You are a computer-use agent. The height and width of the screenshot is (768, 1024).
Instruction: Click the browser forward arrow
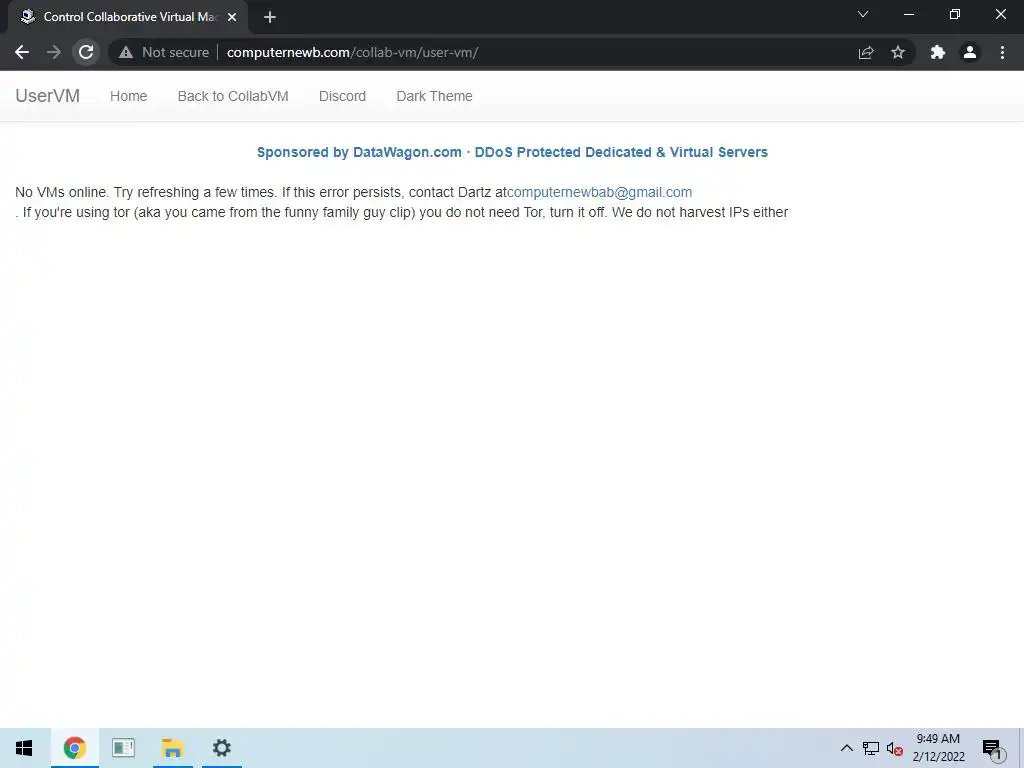54,52
